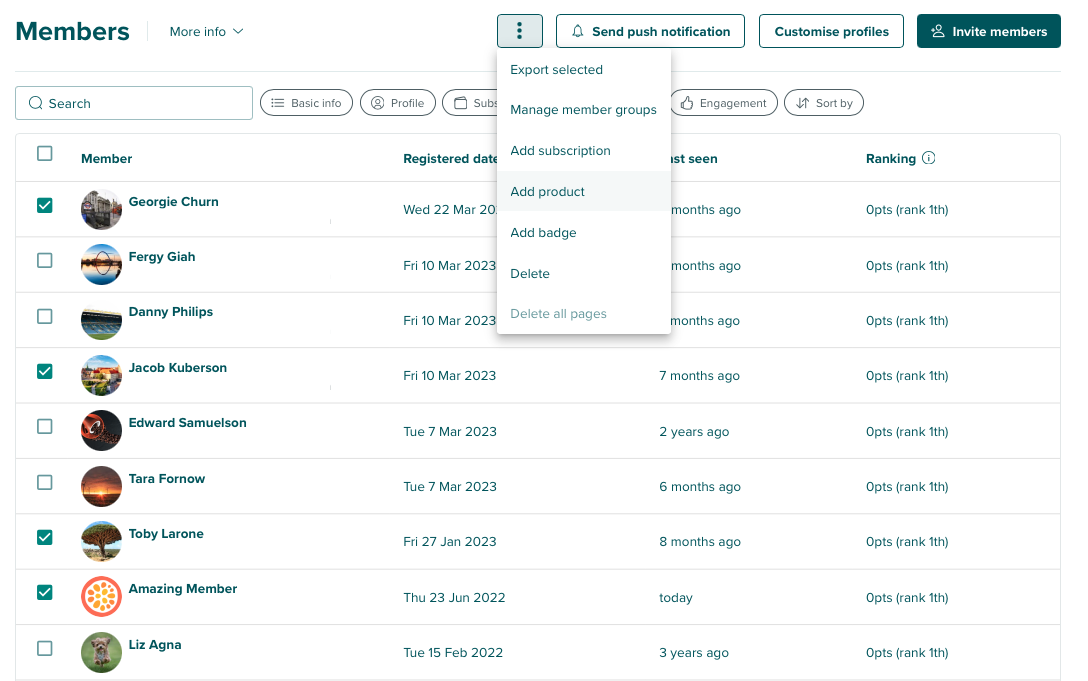This screenshot has height=681, width=1088.
Task: Click the Engagement thumbs-up filter icon
Action: click(687, 103)
